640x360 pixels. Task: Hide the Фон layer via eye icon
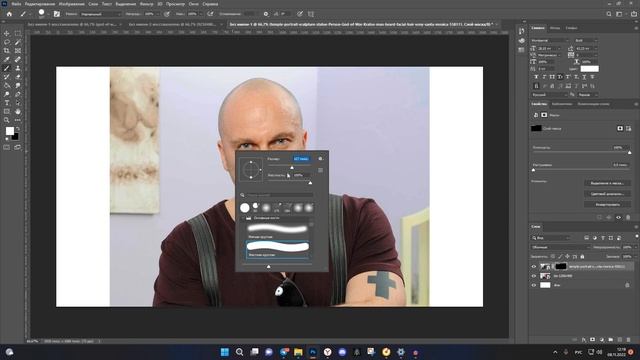[x=533, y=285]
